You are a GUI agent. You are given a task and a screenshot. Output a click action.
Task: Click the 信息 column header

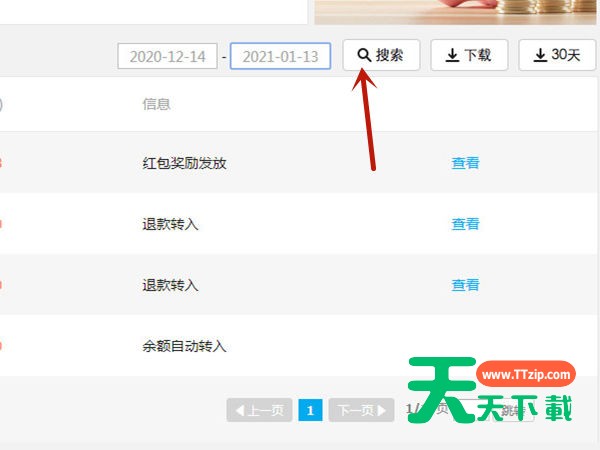pos(157,104)
